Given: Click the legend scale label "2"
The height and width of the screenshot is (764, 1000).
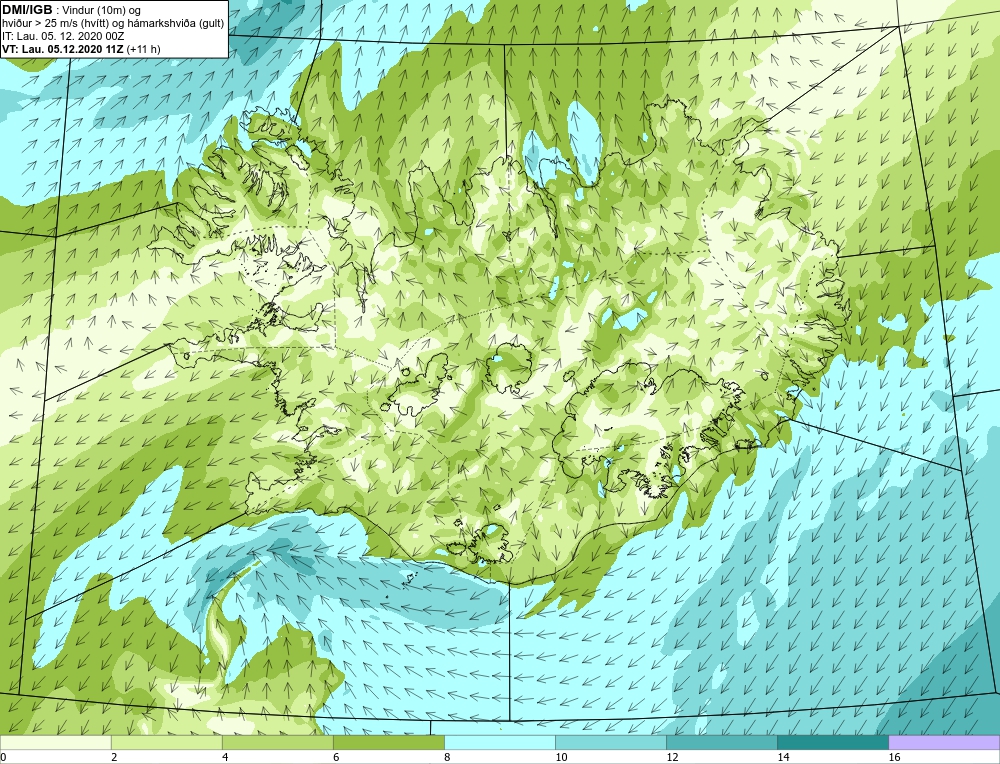Looking at the screenshot, I should point(114,757).
